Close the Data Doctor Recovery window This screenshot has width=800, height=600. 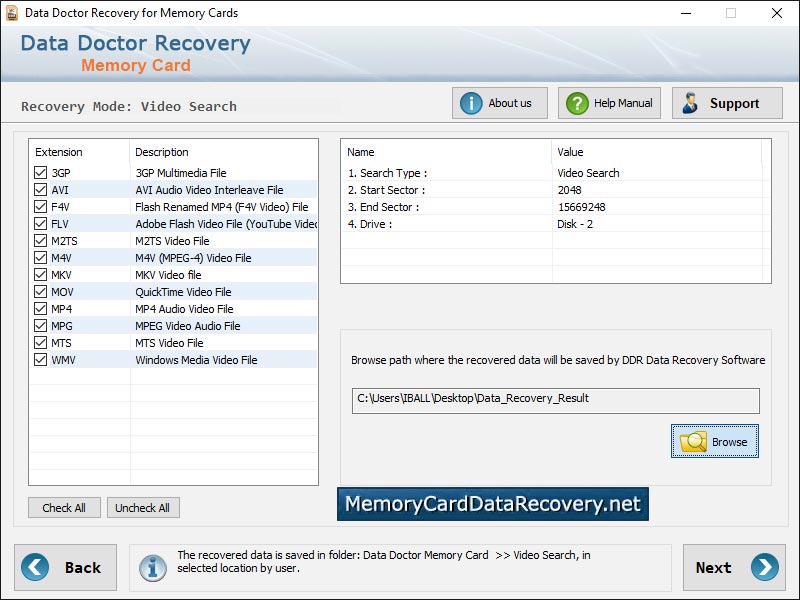coord(777,13)
